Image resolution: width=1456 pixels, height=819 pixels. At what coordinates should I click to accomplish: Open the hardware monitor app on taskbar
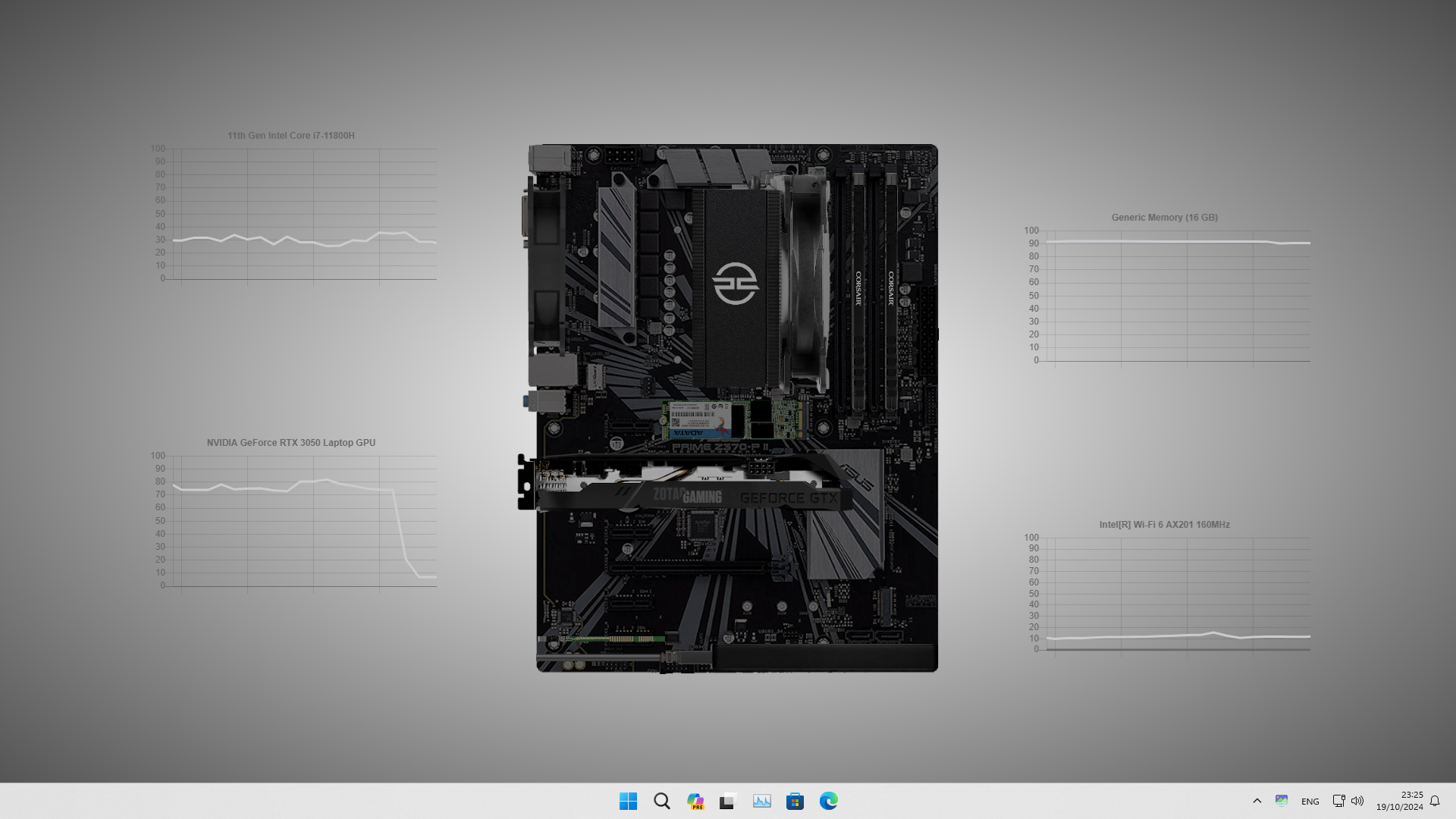761,801
